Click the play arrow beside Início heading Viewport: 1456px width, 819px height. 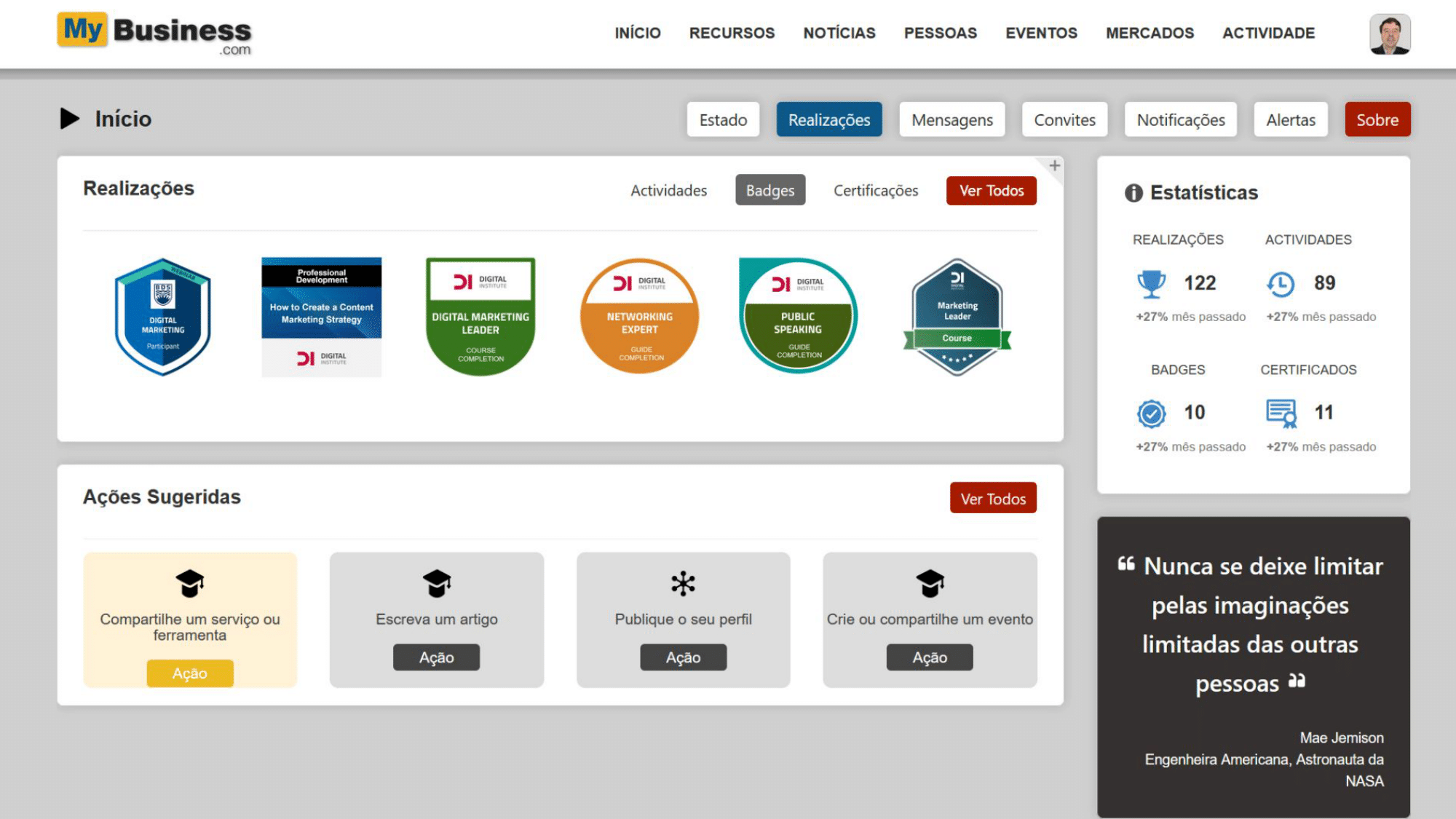(70, 119)
